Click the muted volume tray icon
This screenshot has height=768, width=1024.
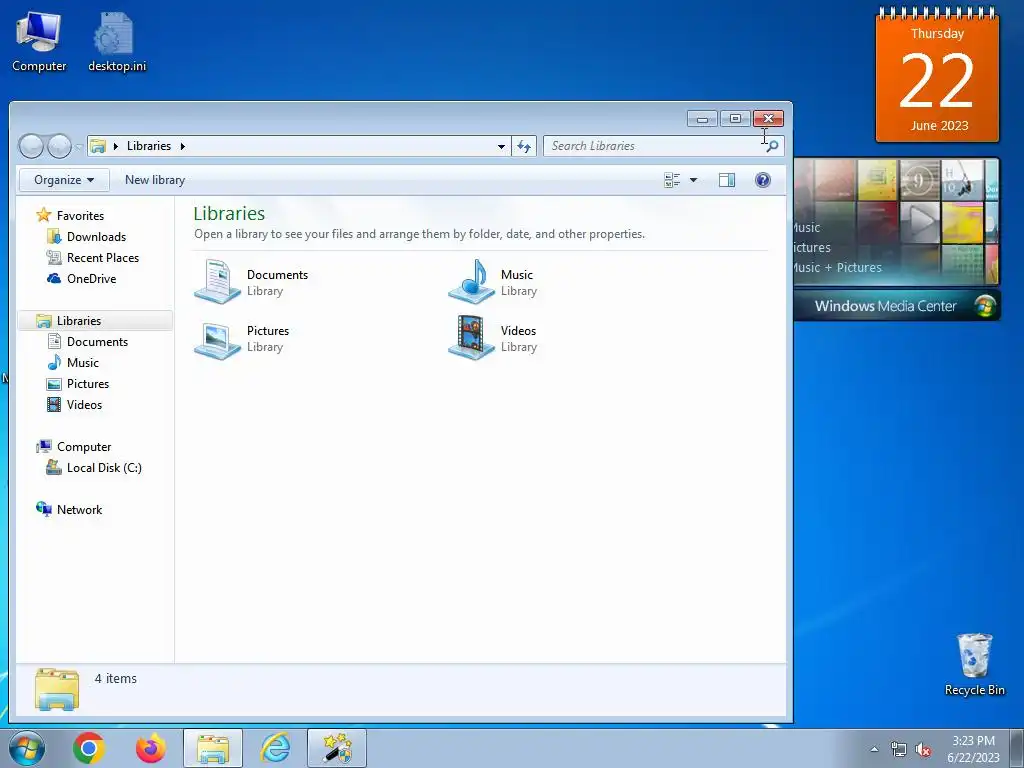pos(923,750)
